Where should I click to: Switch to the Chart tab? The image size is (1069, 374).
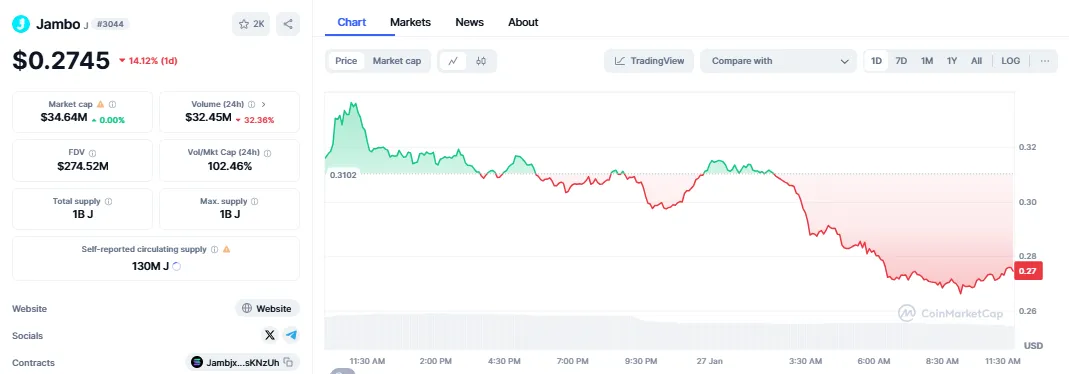(x=352, y=22)
